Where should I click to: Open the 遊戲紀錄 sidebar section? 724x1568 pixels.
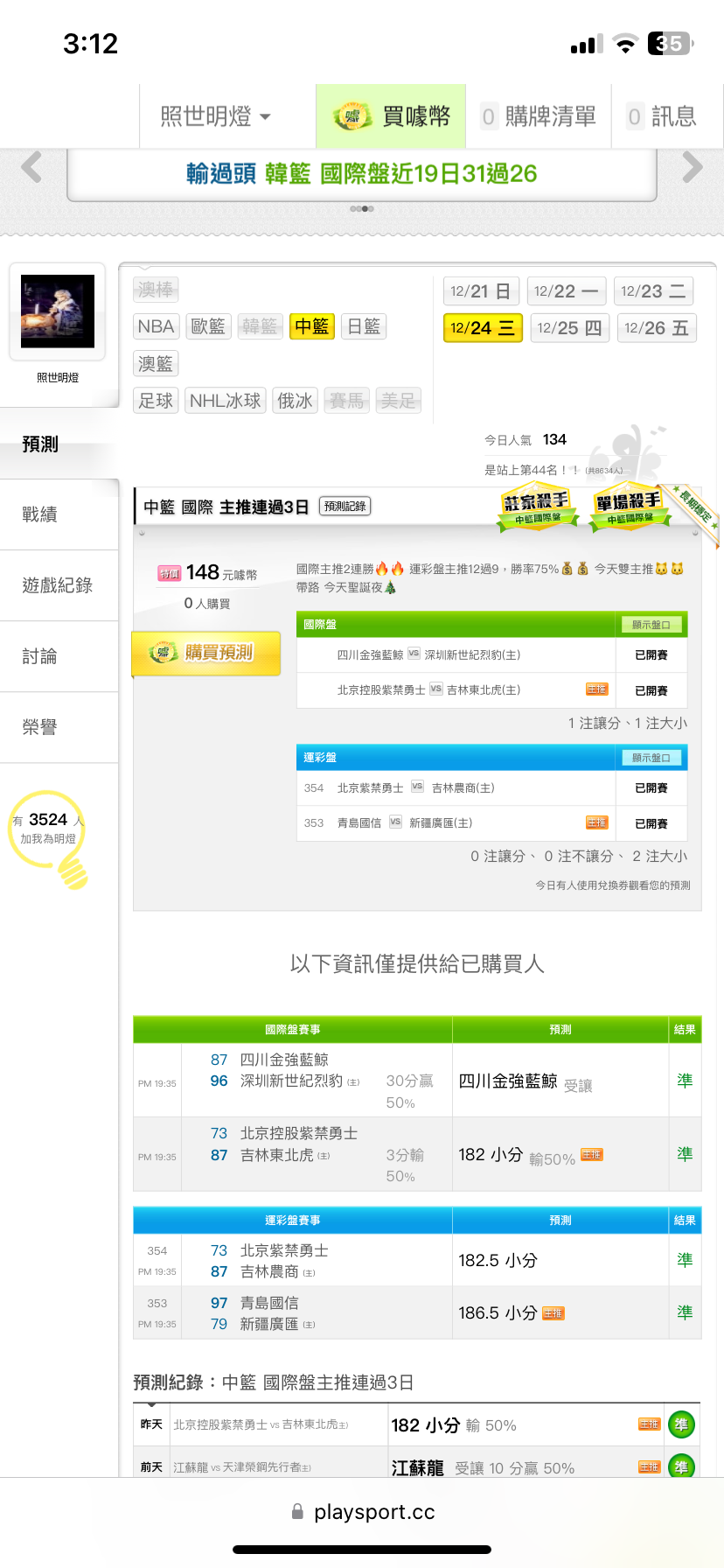point(59,585)
